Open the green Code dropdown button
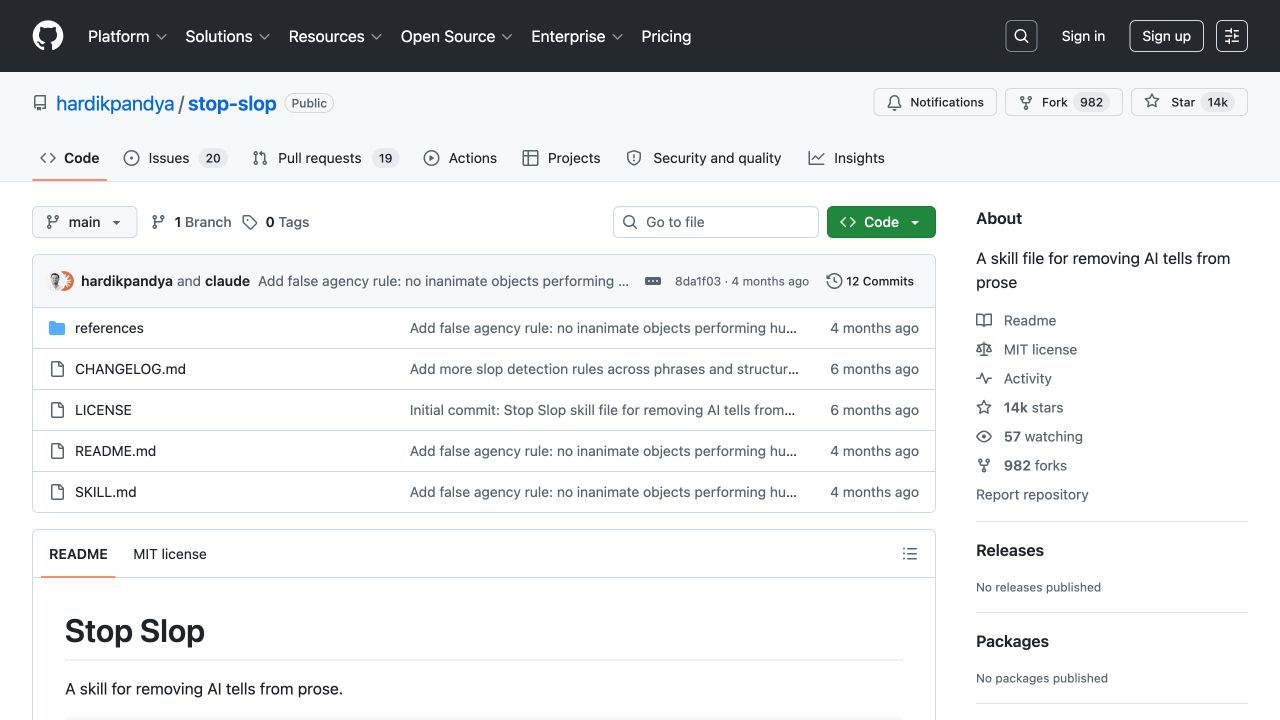The width and height of the screenshot is (1280, 720). tap(881, 222)
